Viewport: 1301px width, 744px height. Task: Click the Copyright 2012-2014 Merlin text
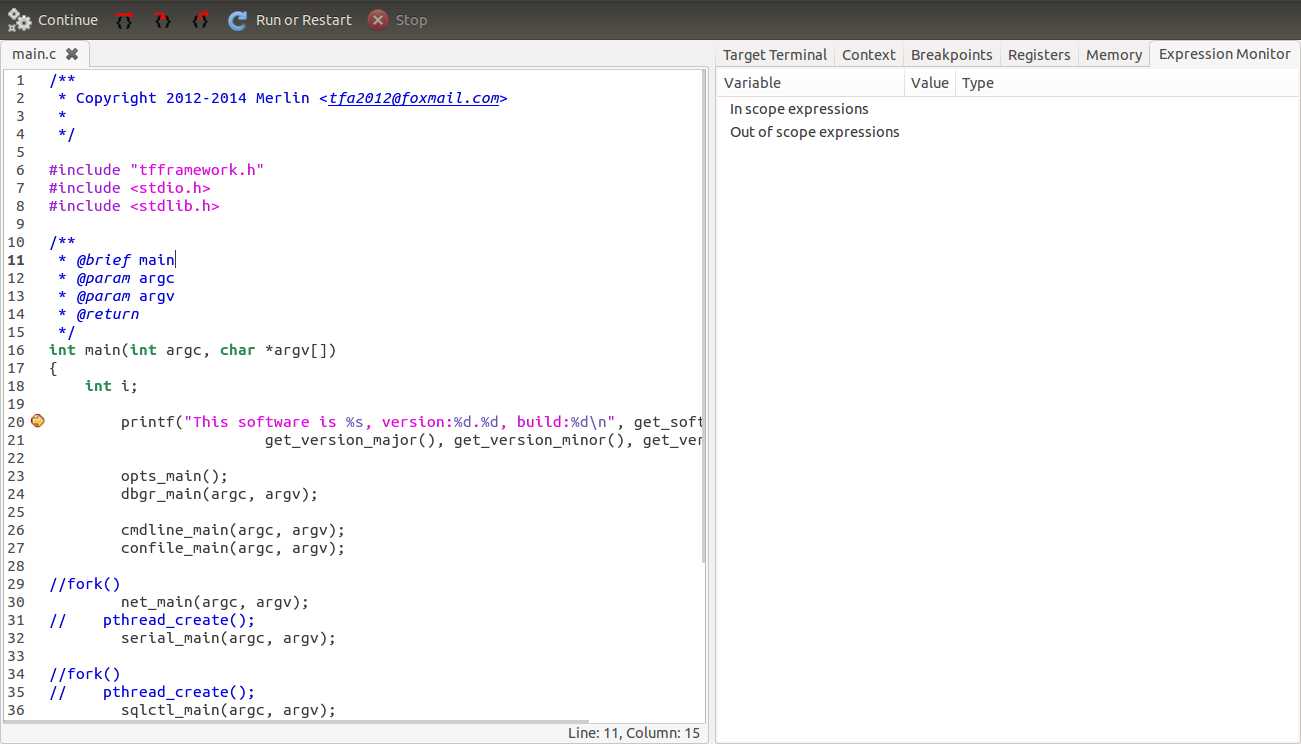pos(193,98)
